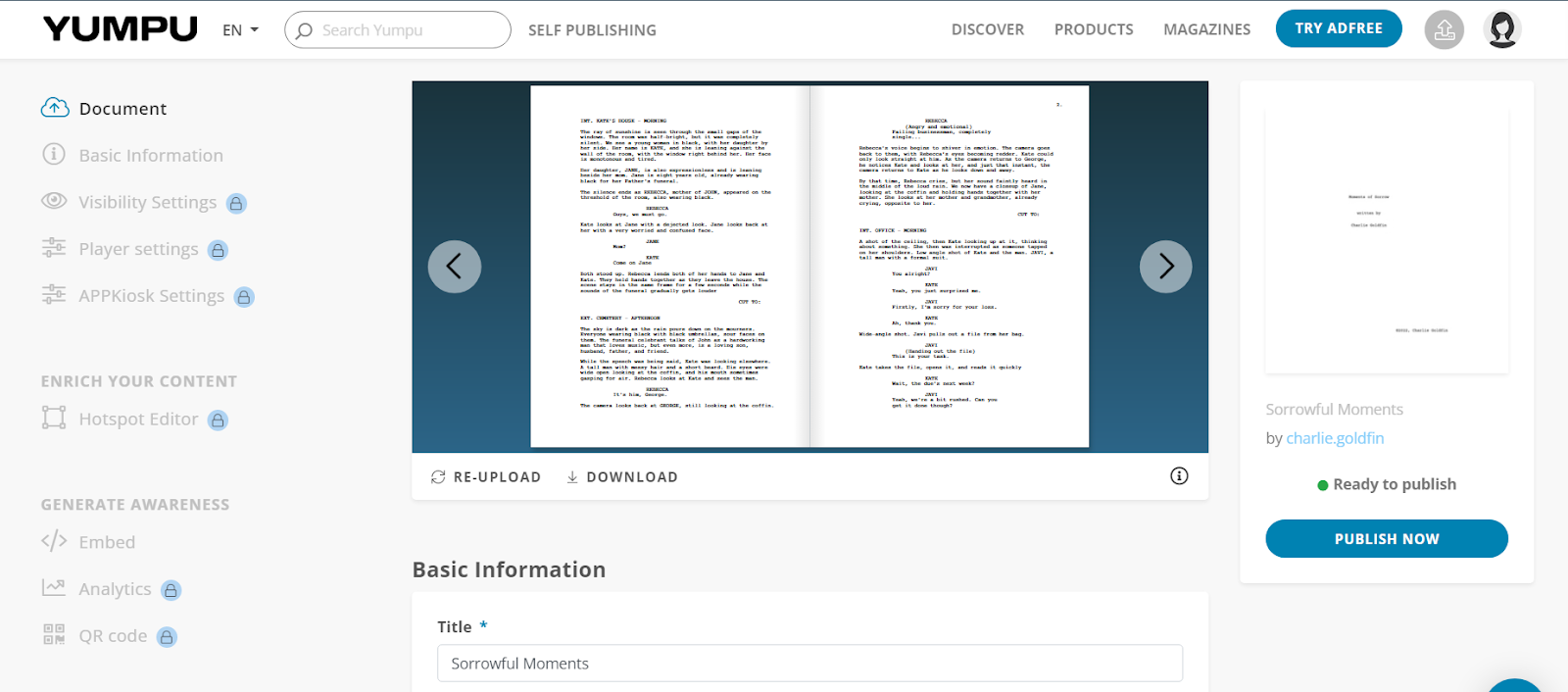1568x692 pixels.
Task: Click lock badge beside Hotspot Editor
Action: 219,420
